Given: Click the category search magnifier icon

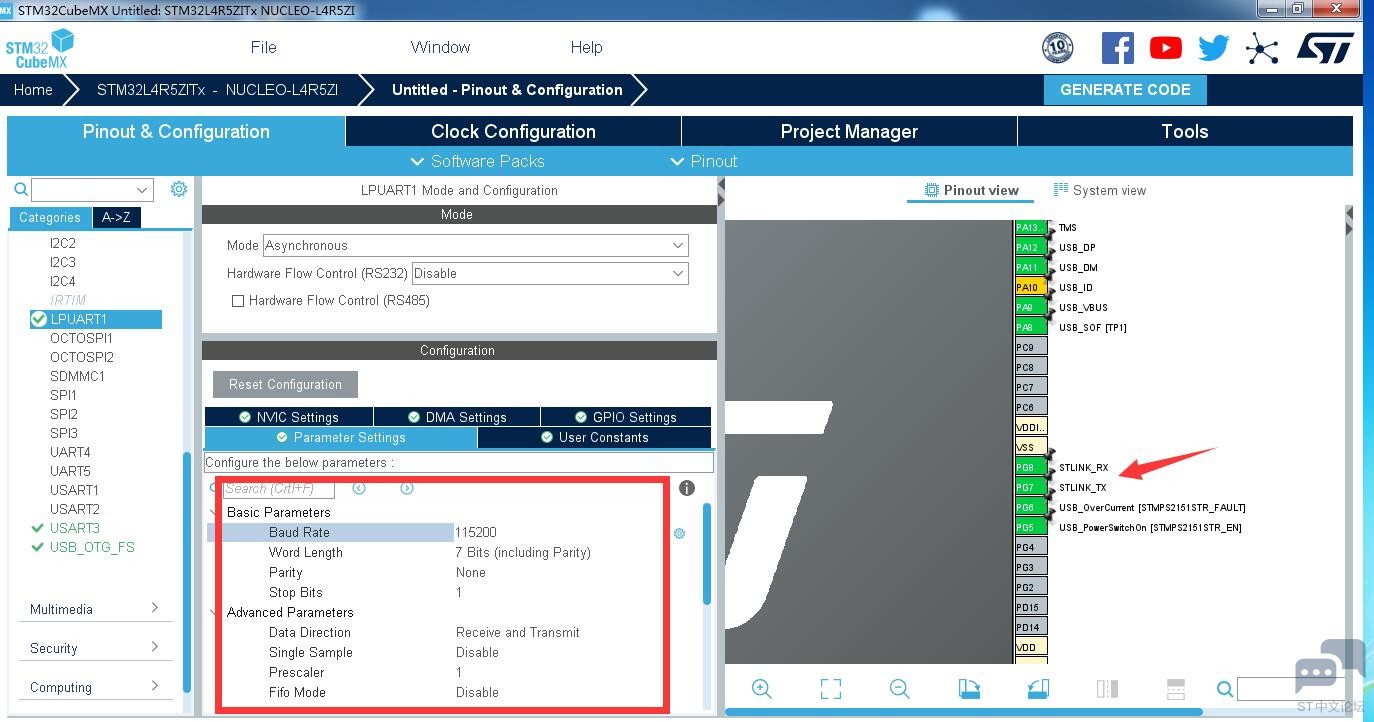Looking at the screenshot, I should pos(20,189).
